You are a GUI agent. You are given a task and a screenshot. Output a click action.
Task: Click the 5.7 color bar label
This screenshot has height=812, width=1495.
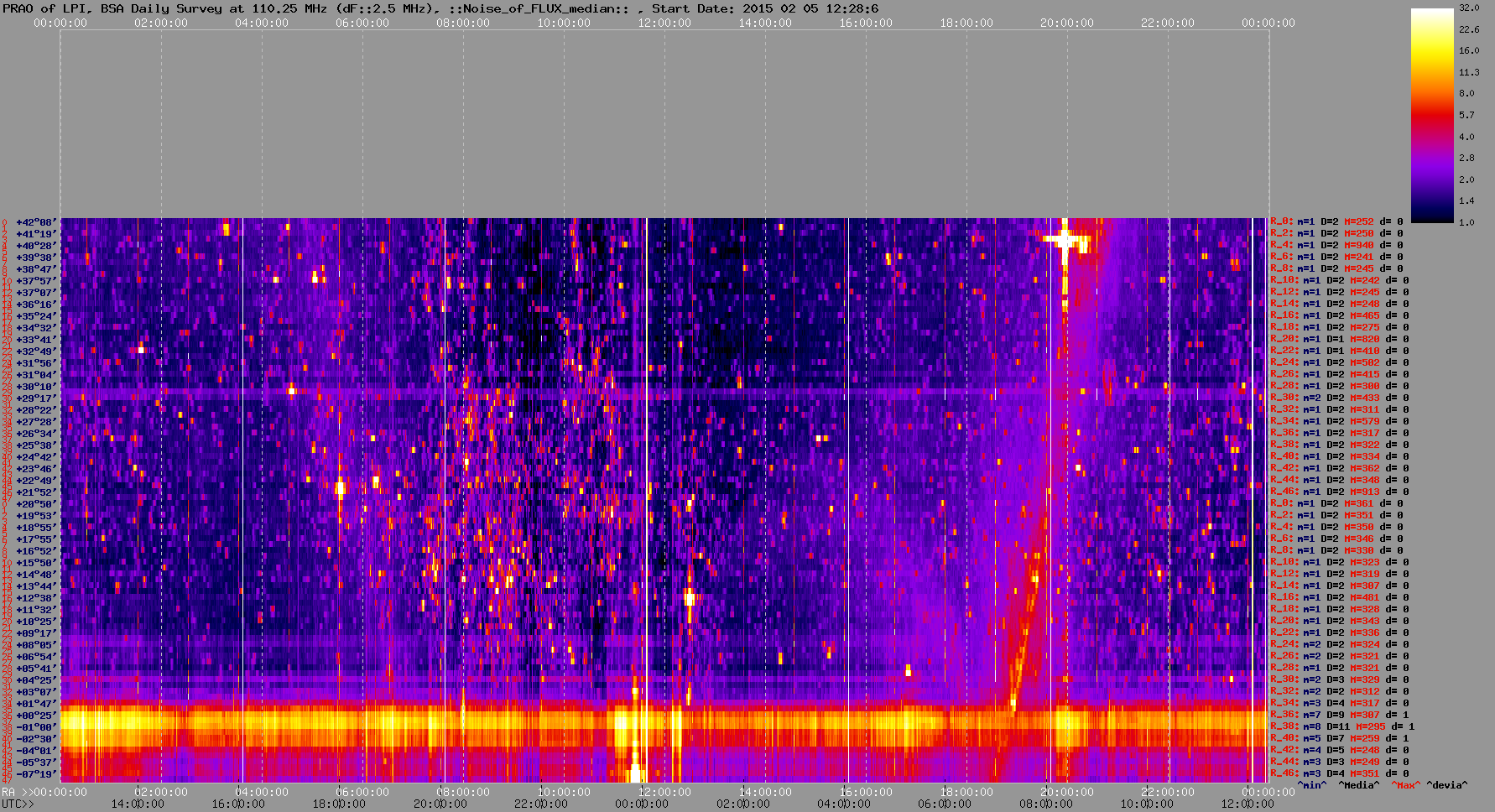click(1466, 115)
